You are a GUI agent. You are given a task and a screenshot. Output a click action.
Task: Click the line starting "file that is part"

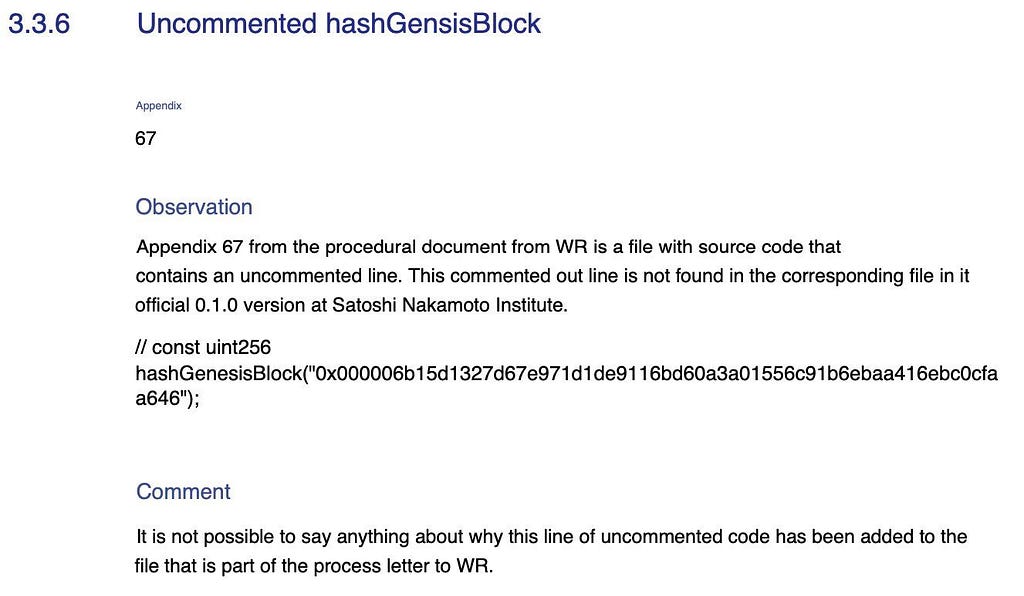(x=314, y=566)
